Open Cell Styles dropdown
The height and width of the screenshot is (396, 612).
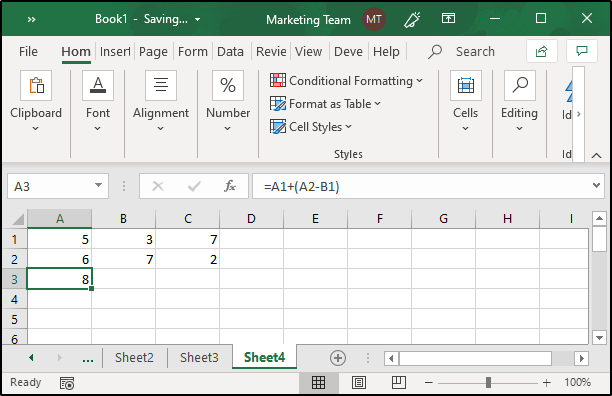click(x=349, y=127)
